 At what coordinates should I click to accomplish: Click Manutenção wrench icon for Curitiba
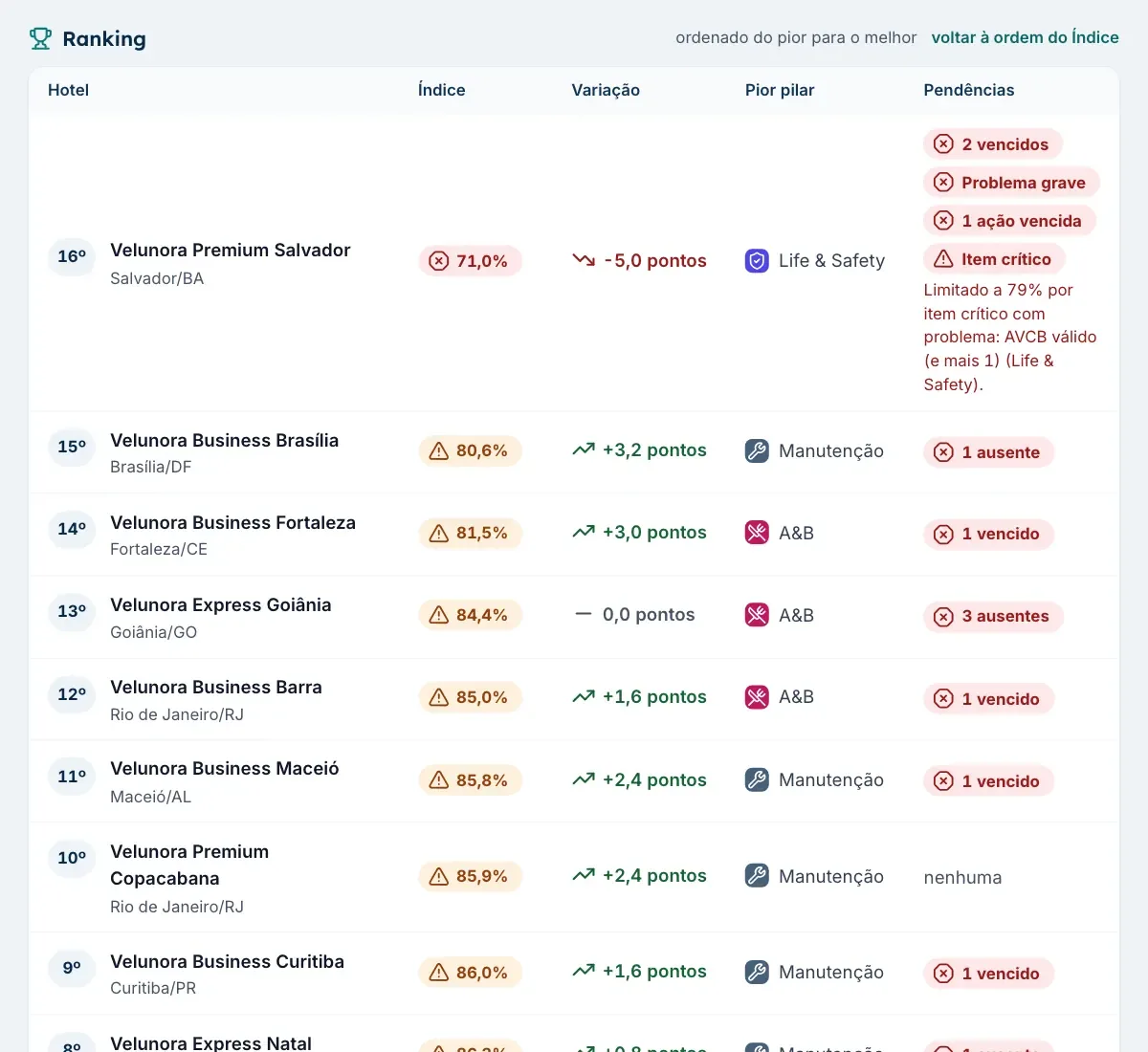pos(757,972)
